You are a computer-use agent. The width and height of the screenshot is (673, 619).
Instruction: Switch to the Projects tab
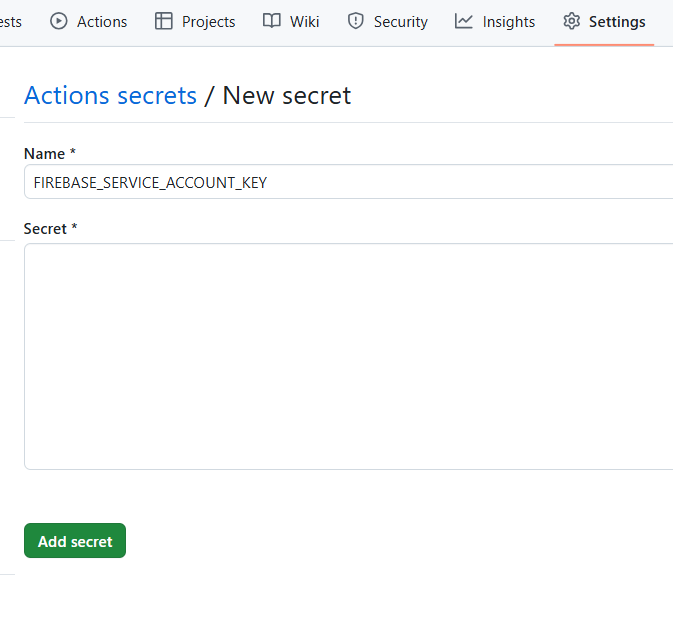click(x=195, y=21)
